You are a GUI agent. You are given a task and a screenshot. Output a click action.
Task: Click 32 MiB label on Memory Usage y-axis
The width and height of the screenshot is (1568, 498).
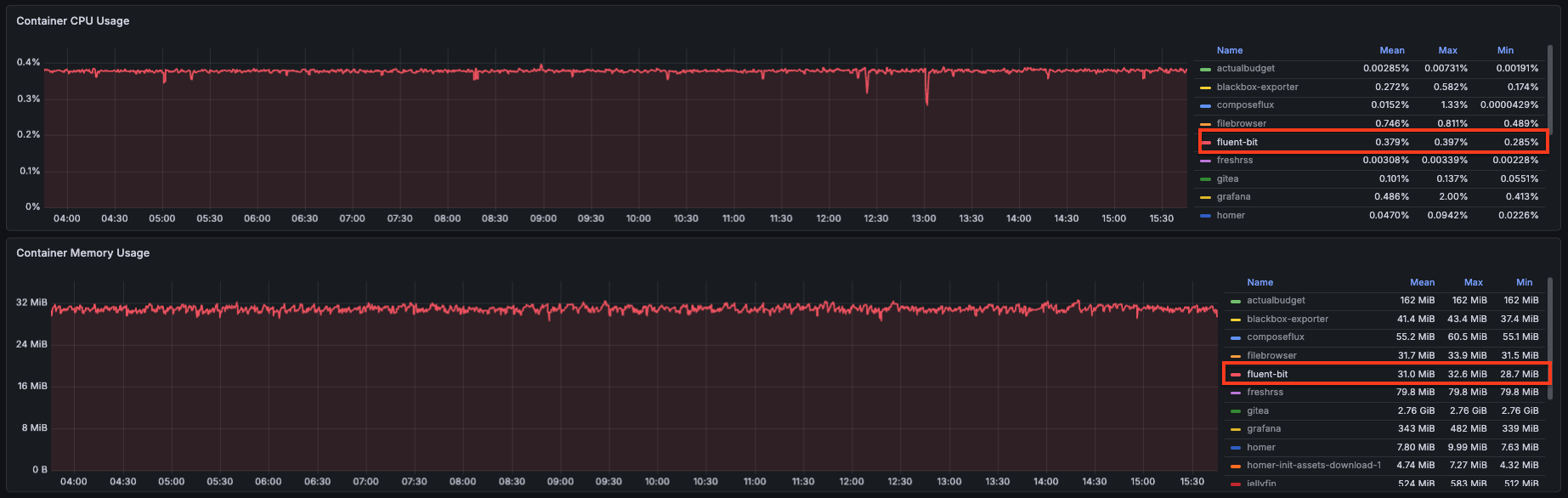point(31,303)
